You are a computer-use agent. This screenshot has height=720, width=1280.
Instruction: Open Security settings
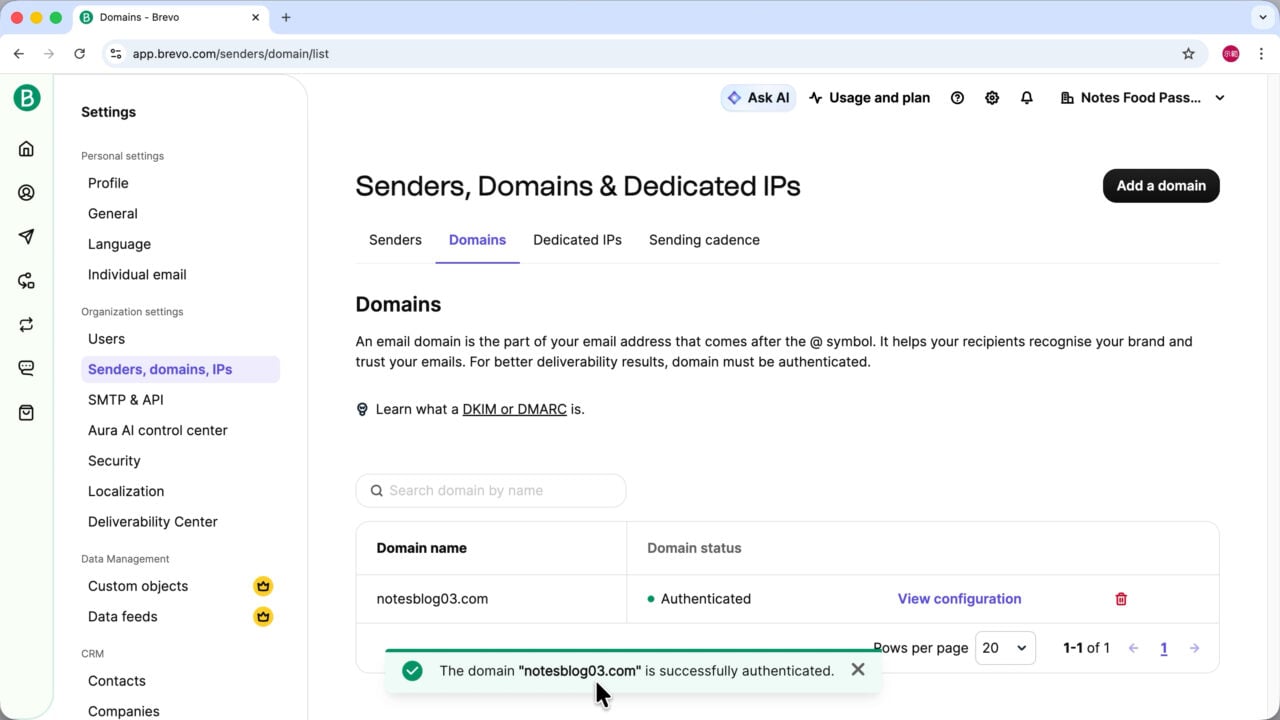(x=114, y=461)
